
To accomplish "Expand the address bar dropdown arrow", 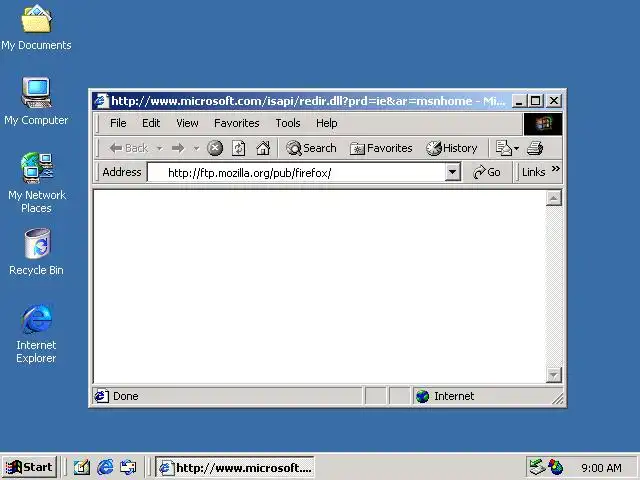I will [452, 172].
